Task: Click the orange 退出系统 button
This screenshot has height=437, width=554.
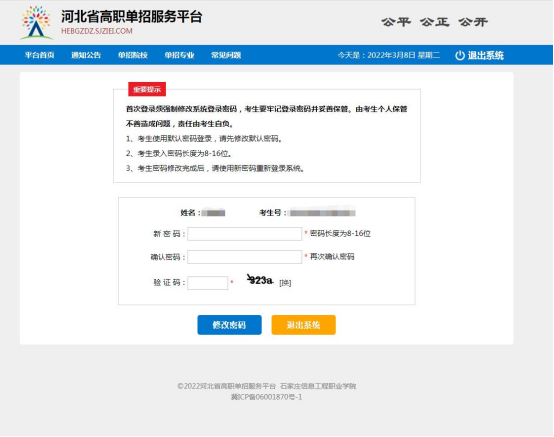Action: 303,325
